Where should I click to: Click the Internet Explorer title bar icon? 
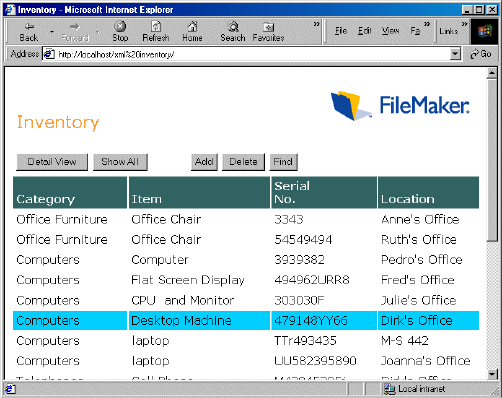click(10, 10)
